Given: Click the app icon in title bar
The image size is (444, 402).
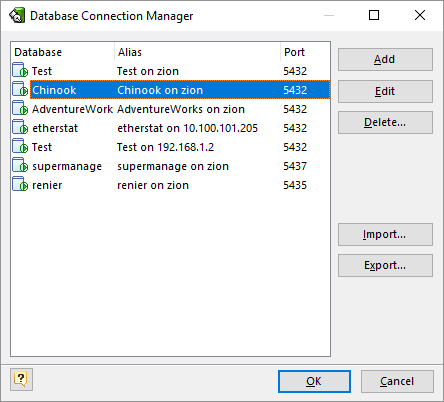Looking at the screenshot, I should [17, 15].
